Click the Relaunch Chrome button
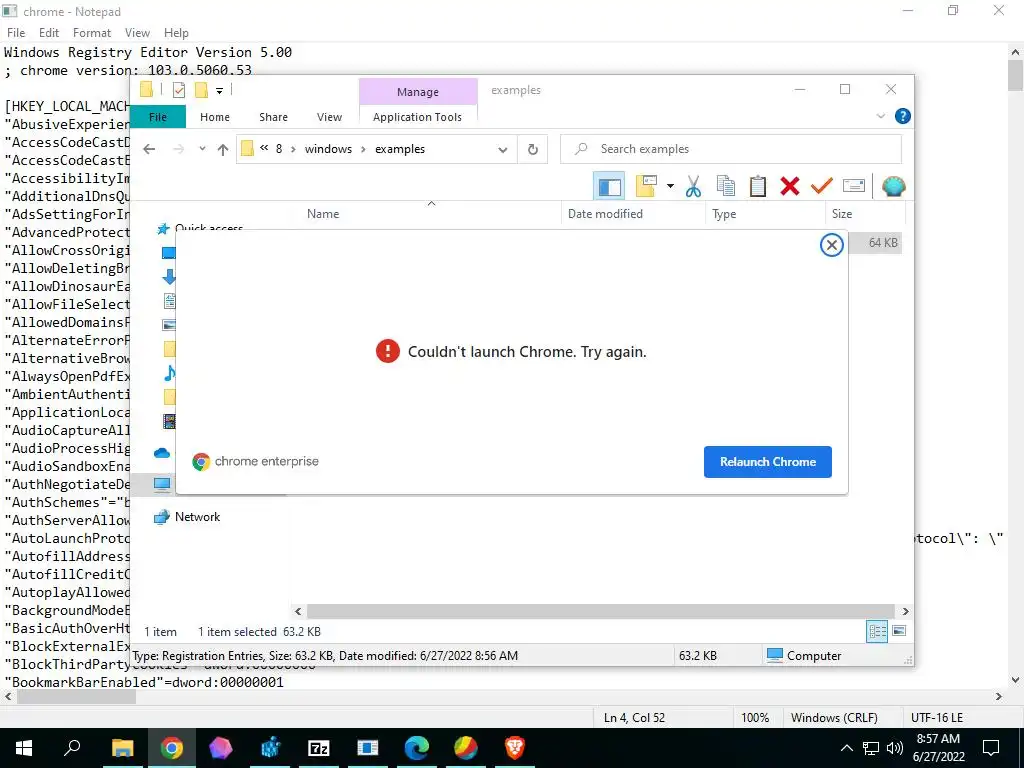1024x768 pixels. pos(767,462)
